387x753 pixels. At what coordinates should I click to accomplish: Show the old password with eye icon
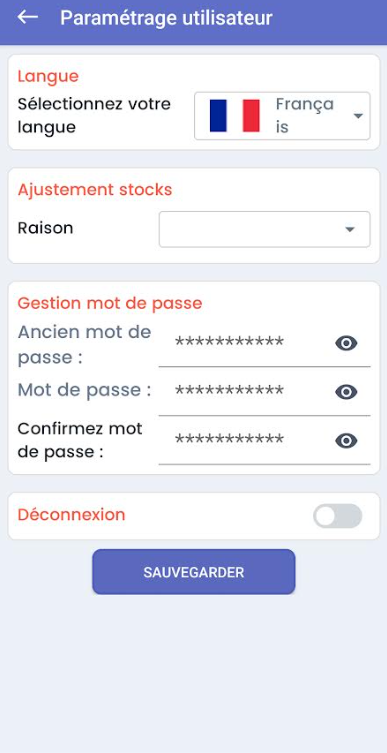coord(346,343)
